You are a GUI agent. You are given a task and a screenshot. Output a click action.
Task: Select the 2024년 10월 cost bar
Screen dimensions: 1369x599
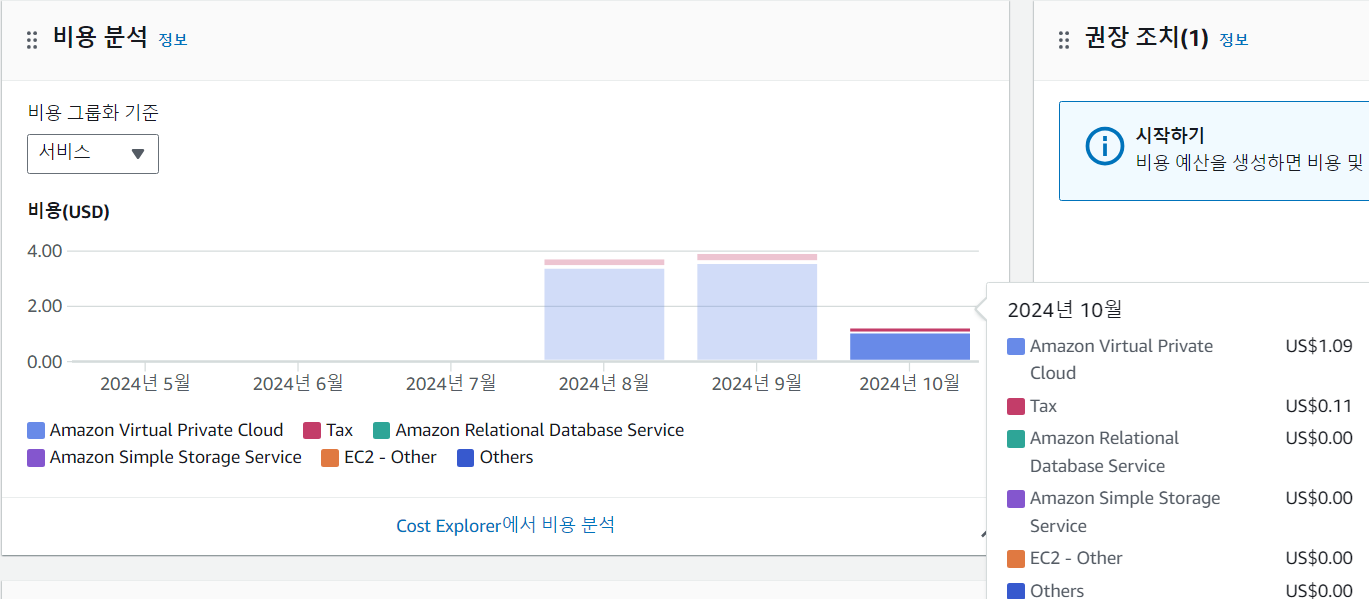[910, 346]
